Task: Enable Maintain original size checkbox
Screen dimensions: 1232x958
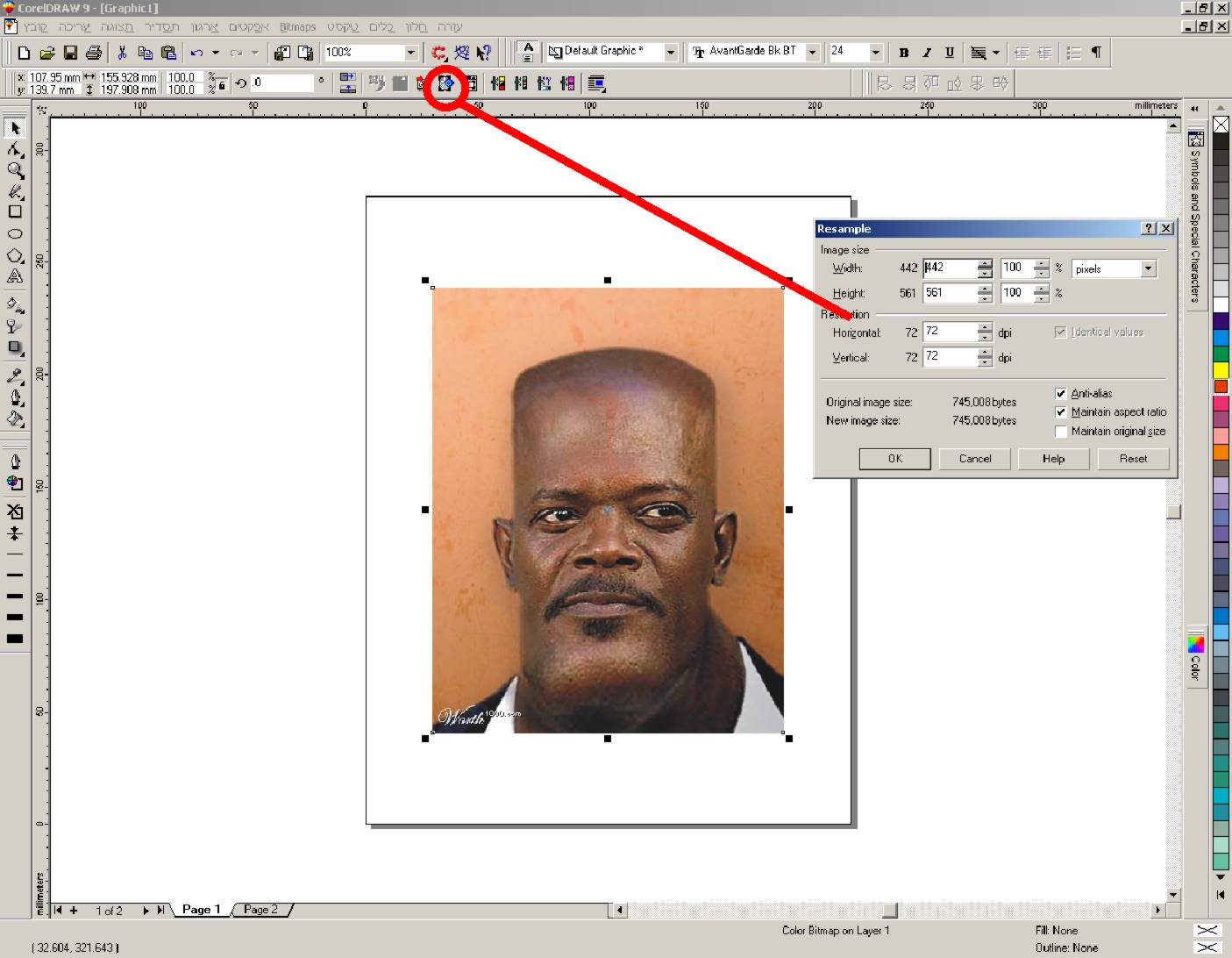Action: click(x=1061, y=432)
